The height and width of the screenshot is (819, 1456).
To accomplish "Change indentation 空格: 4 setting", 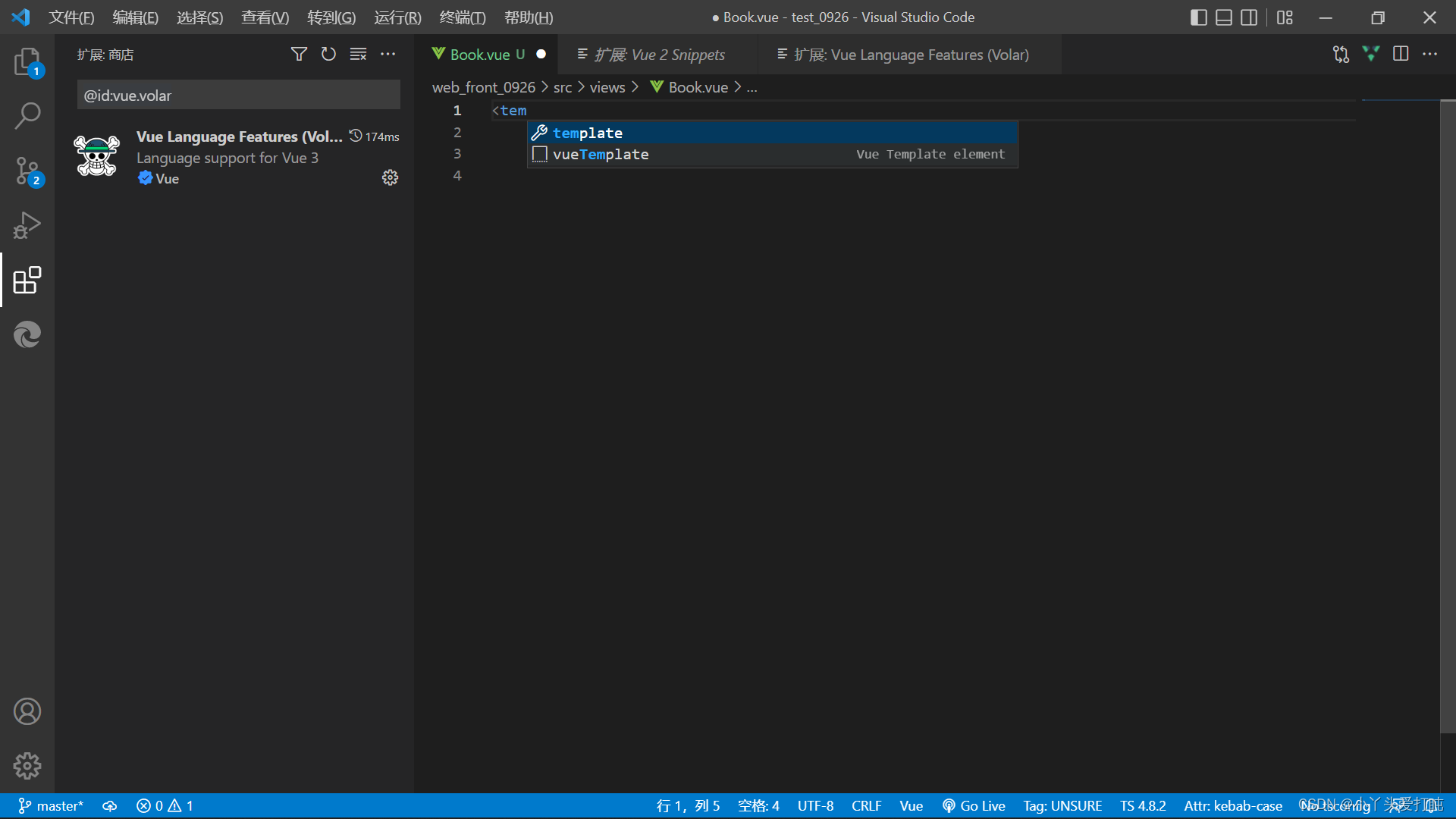I will point(758,805).
